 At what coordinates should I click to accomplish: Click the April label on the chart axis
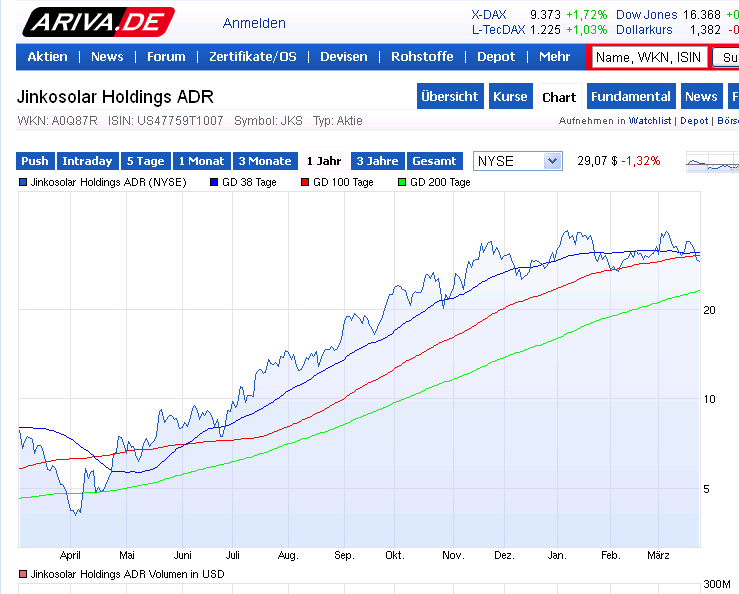point(70,555)
